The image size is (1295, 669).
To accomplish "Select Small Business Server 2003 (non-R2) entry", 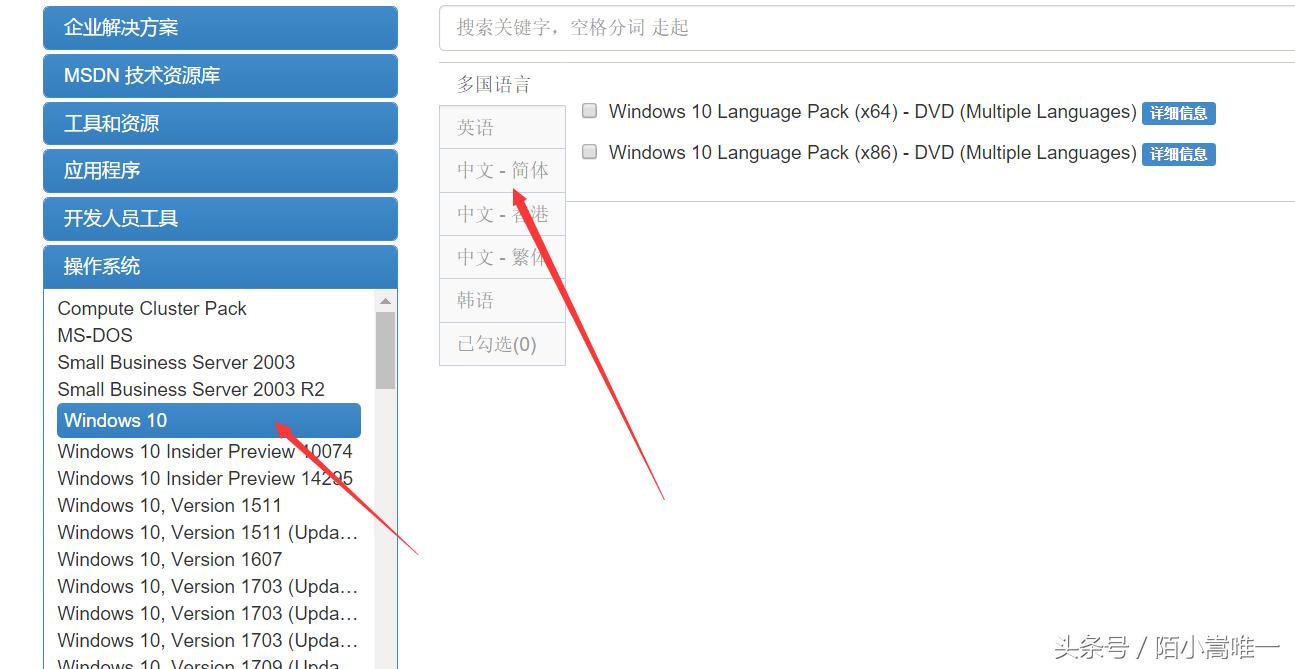I will pos(176,363).
